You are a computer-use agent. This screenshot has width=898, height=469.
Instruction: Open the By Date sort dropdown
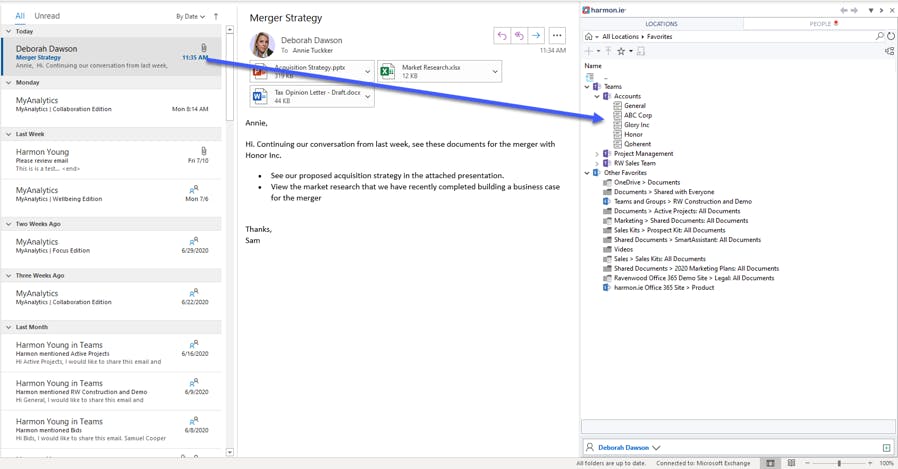[x=190, y=17]
